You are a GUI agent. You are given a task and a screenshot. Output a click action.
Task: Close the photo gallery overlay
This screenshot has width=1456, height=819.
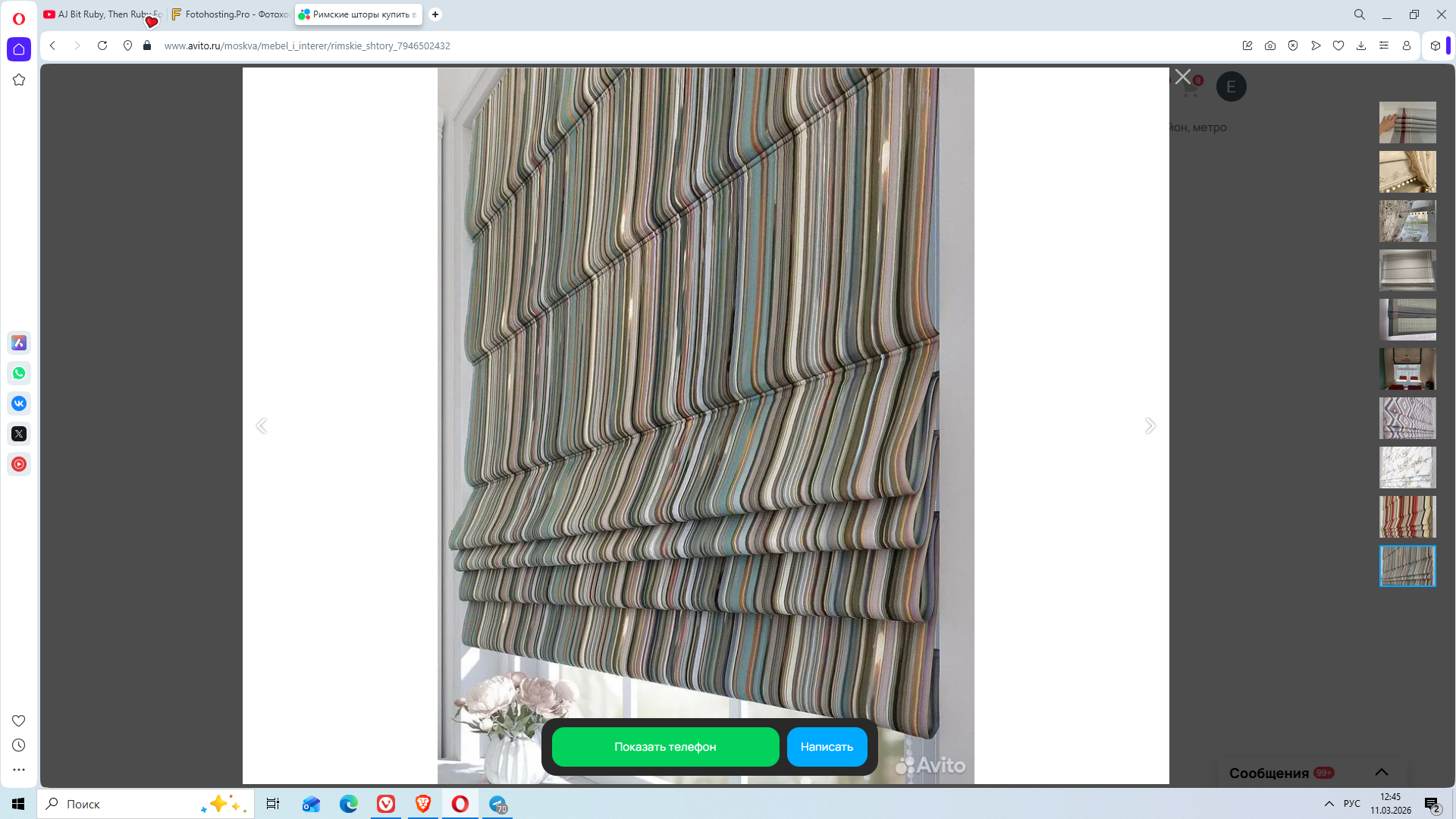[1183, 77]
